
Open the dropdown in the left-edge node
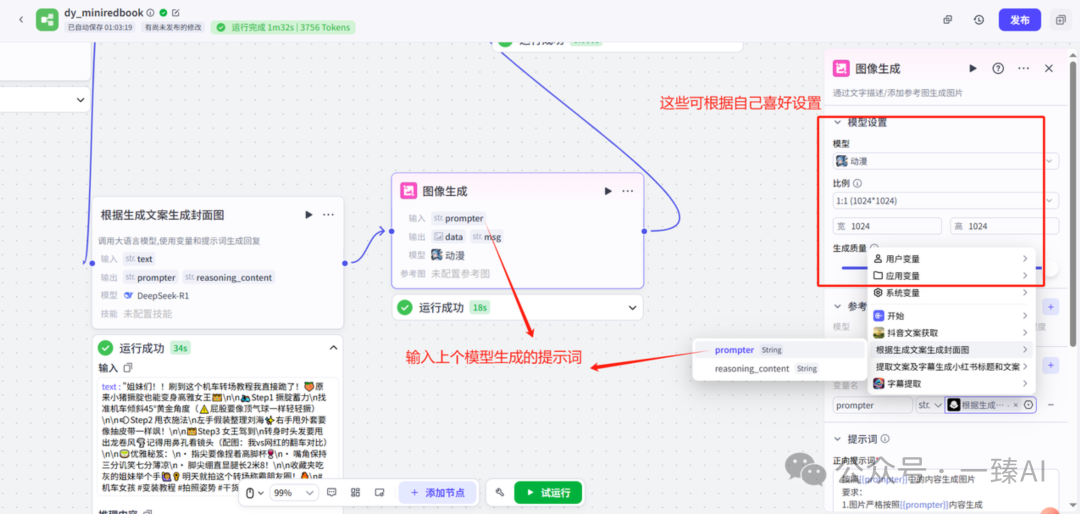pos(80,101)
